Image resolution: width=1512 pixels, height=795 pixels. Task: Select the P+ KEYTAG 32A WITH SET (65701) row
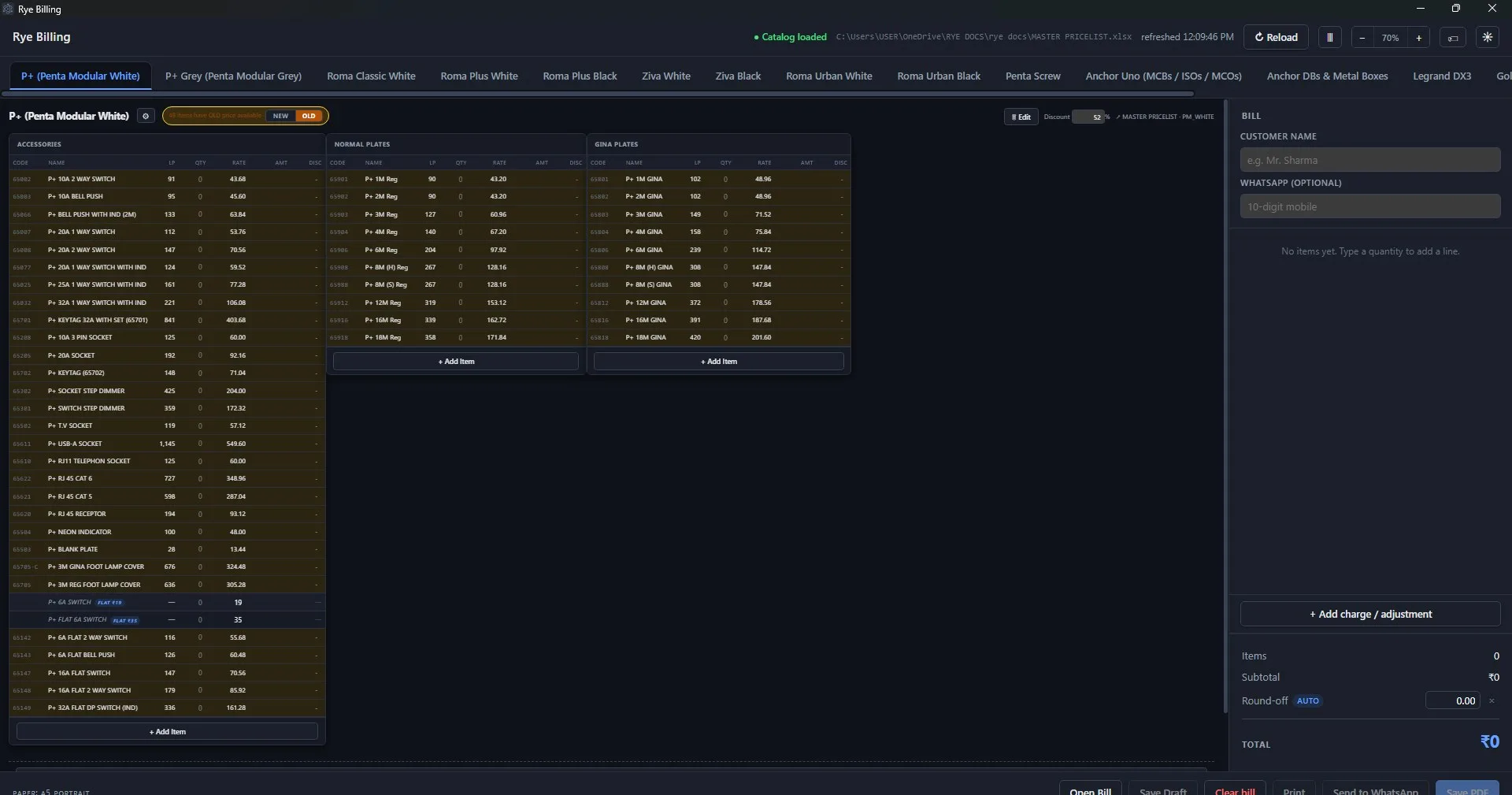[167, 320]
